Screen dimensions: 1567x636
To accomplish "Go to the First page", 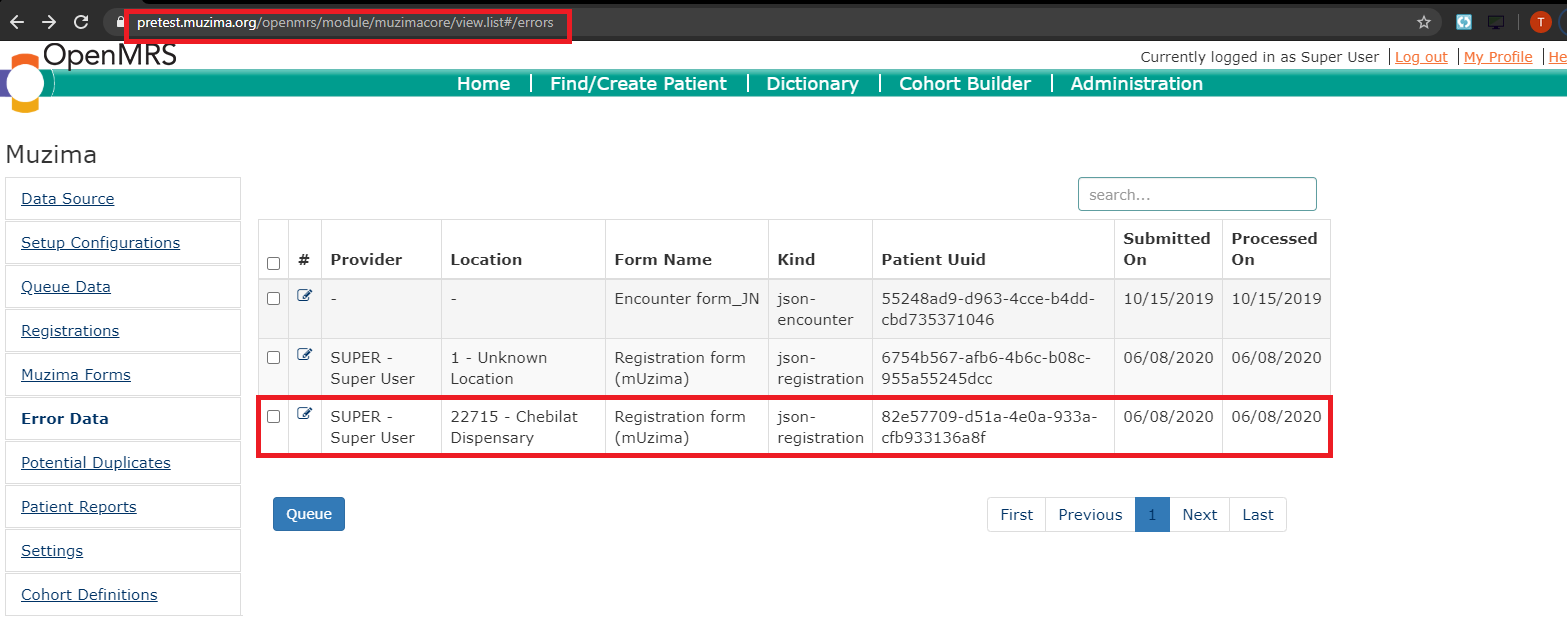I will 1016,514.
